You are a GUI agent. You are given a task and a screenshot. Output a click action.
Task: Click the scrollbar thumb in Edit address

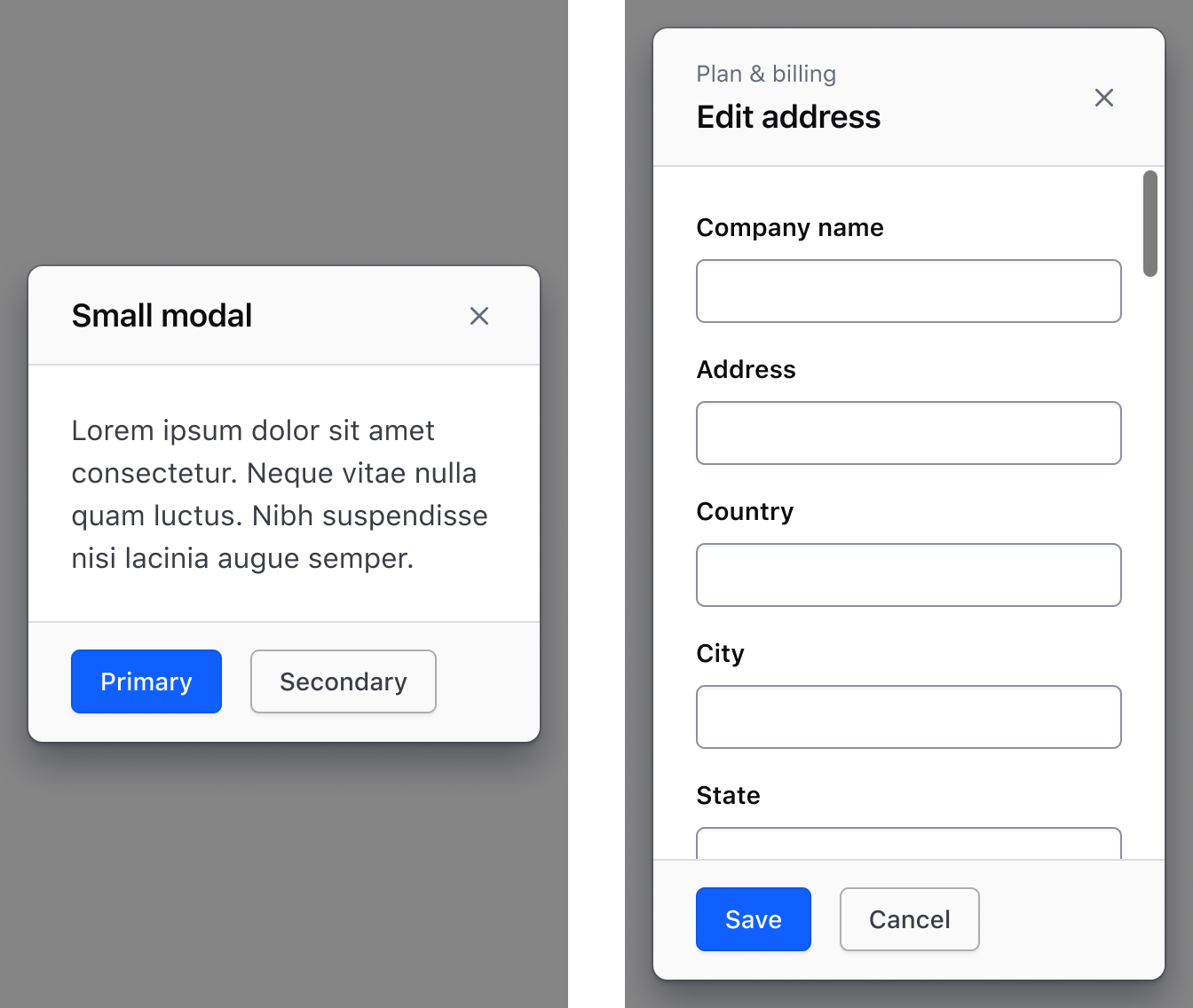[x=1151, y=222]
